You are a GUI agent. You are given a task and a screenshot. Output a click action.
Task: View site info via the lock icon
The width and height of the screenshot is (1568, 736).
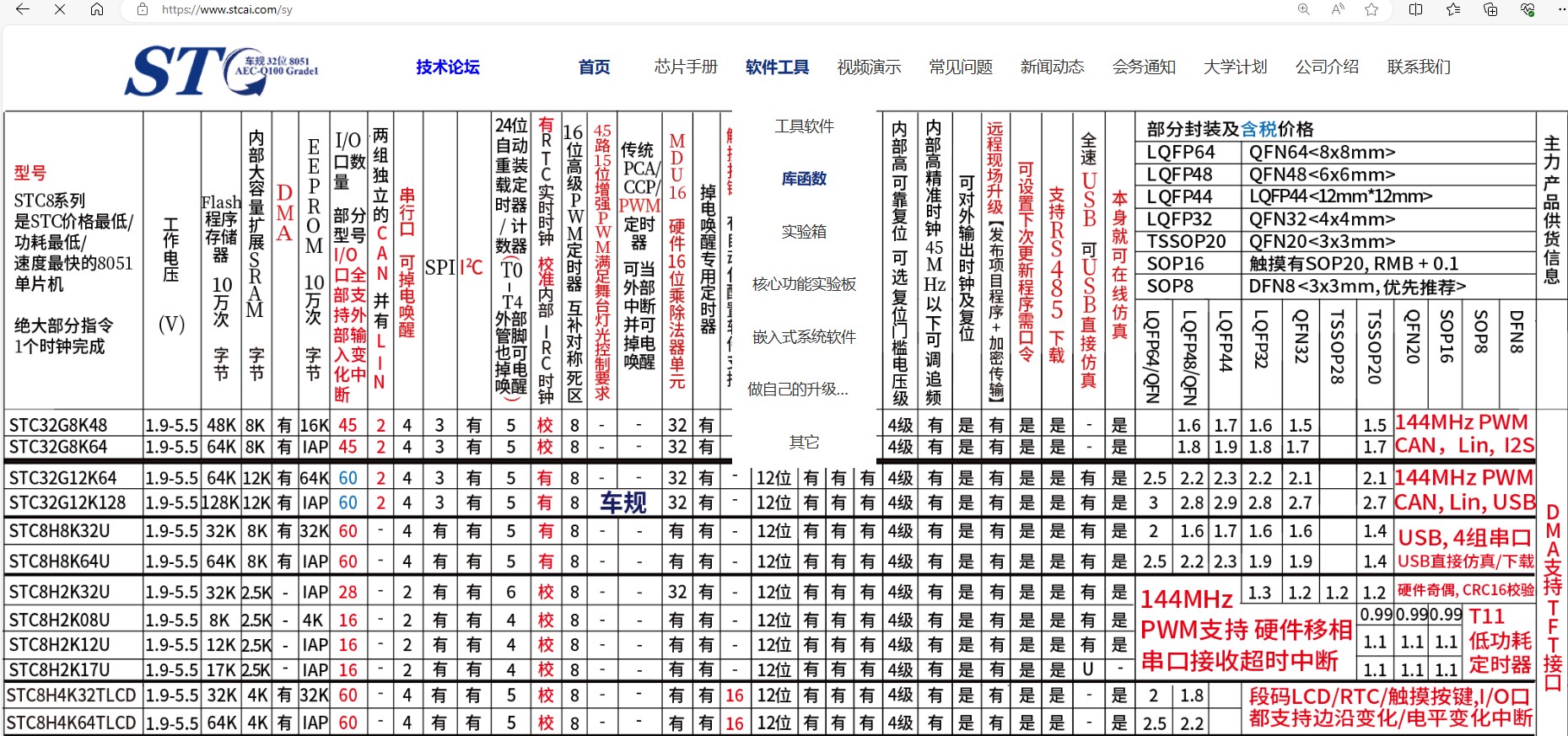click(x=143, y=9)
